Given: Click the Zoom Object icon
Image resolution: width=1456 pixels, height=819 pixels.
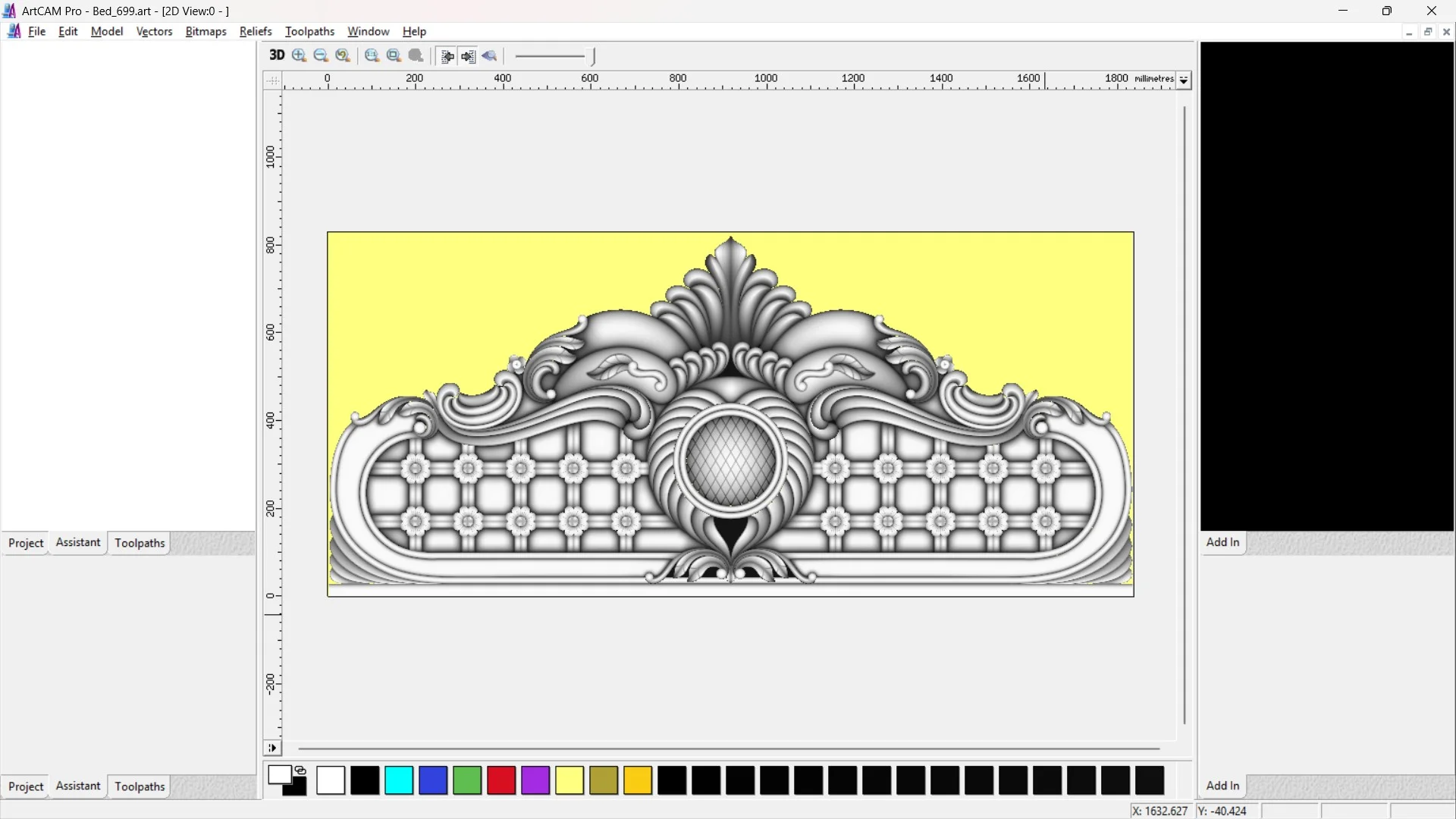Looking at the screenshot, I should click(x=416, y=55).
